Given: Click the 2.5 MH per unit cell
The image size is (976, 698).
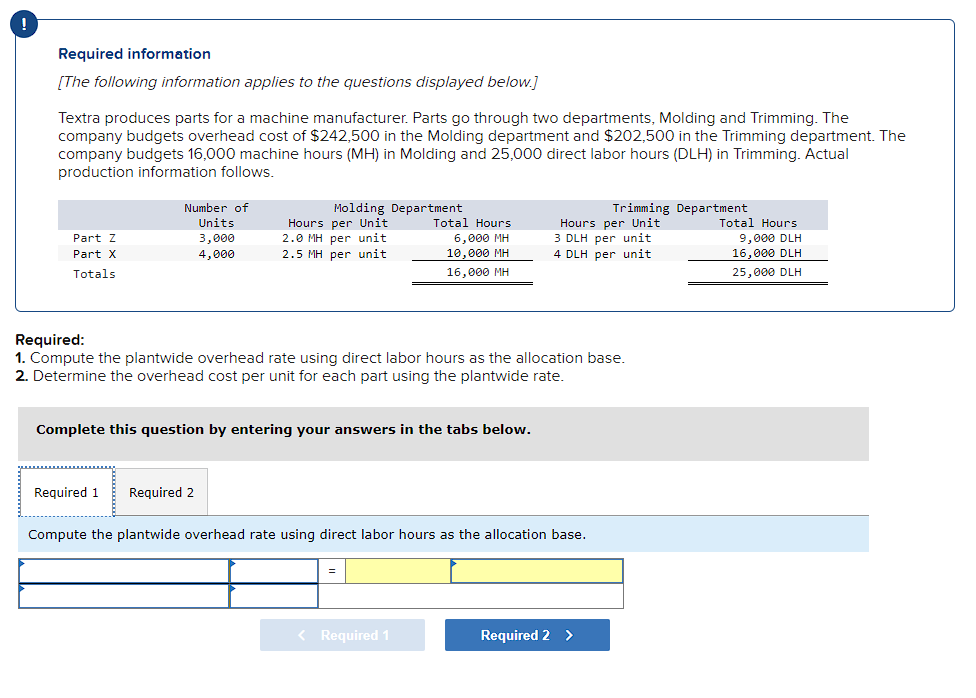Looking at the screenshot, I should point(334,254).
